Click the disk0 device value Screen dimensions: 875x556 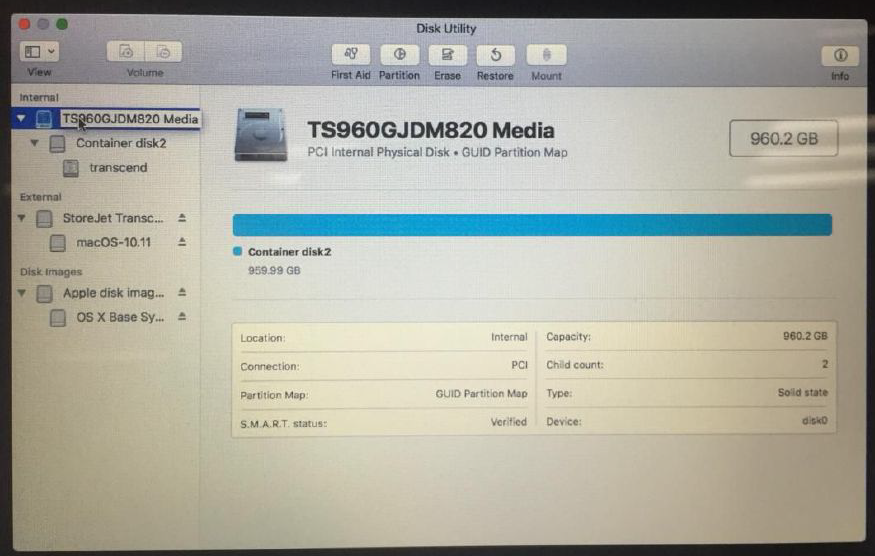coord(814,420)
